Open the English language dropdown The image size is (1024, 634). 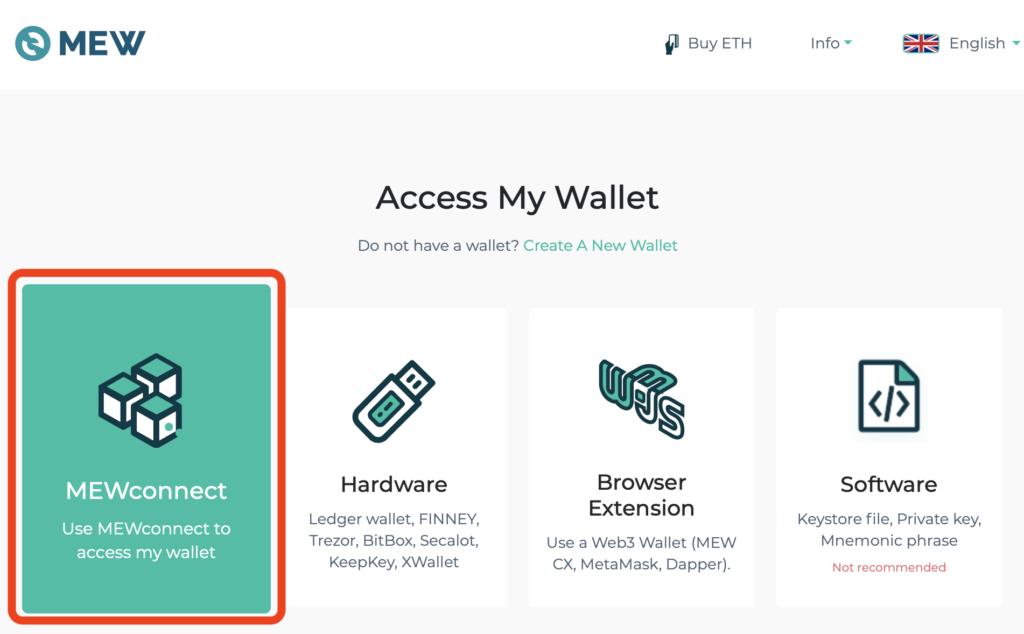pyautogui.click(x=961, y=43)
